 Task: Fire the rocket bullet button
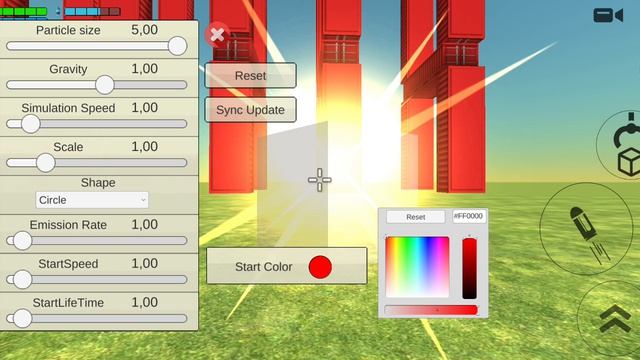586,229
